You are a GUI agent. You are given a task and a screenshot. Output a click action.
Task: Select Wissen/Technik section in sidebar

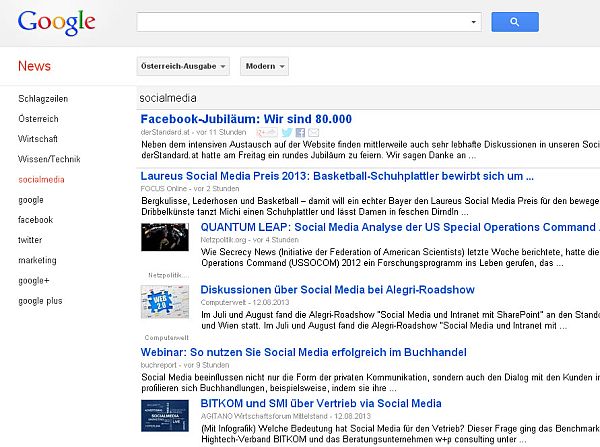tap(48, 159)
